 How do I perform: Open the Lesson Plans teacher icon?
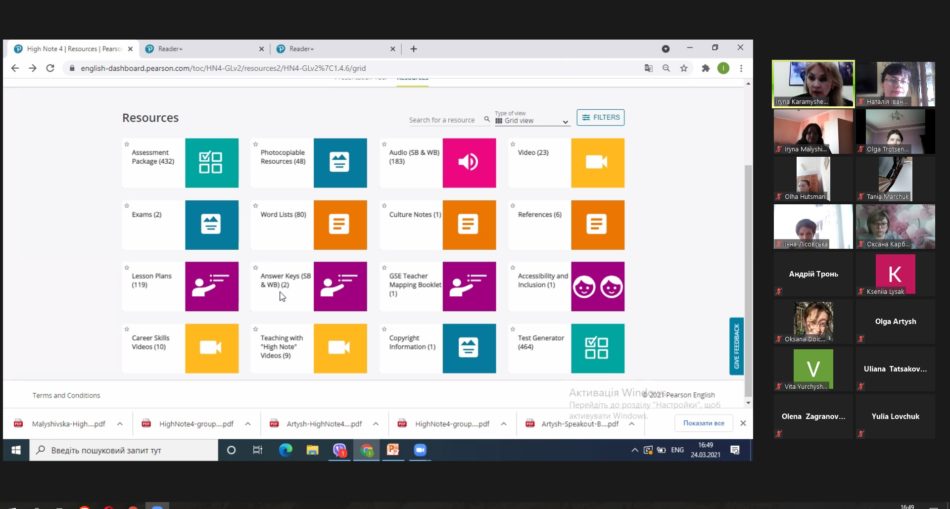point(211,287)
